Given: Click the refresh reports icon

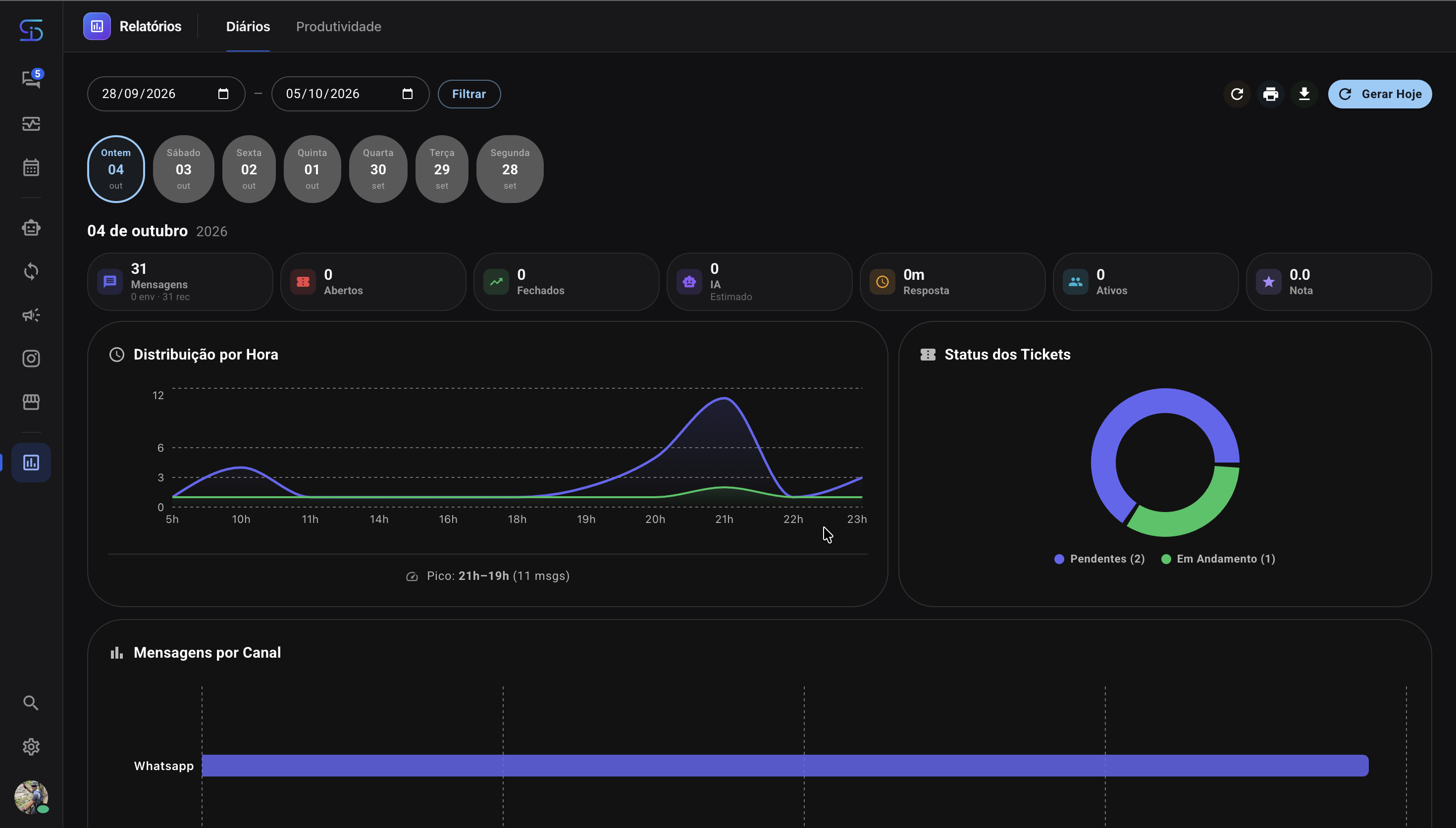Looking at the screenshot, I should (1237, 94).
